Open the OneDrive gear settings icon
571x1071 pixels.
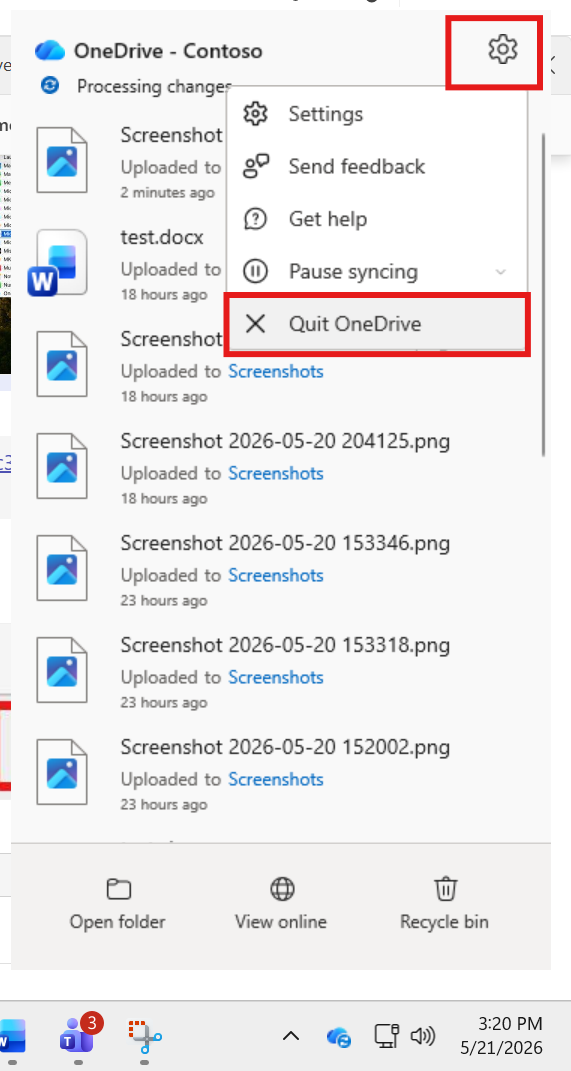click(503, 50)
